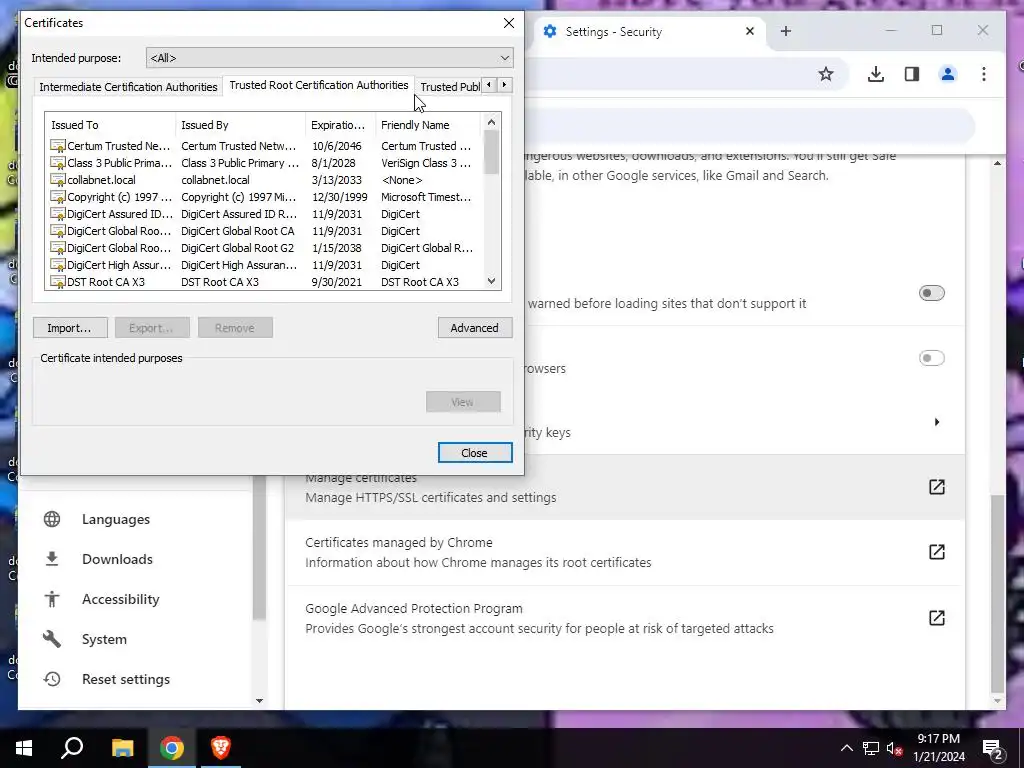Open File Explorer from the taskbar
This screenshot has width=1024, height=768.
point(122,748)
